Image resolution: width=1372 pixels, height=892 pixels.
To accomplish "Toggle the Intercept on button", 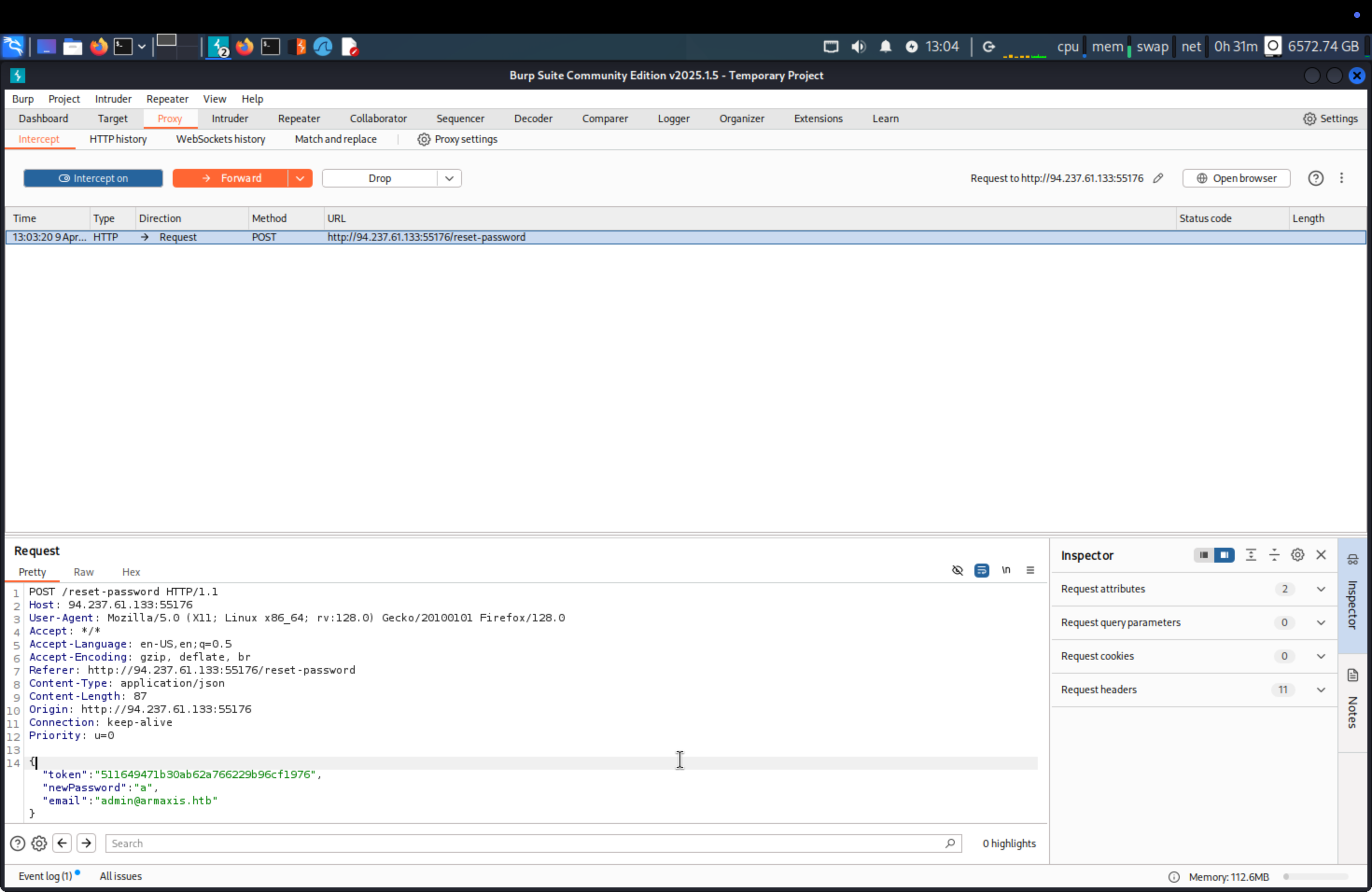I will (x=93, y=178).
